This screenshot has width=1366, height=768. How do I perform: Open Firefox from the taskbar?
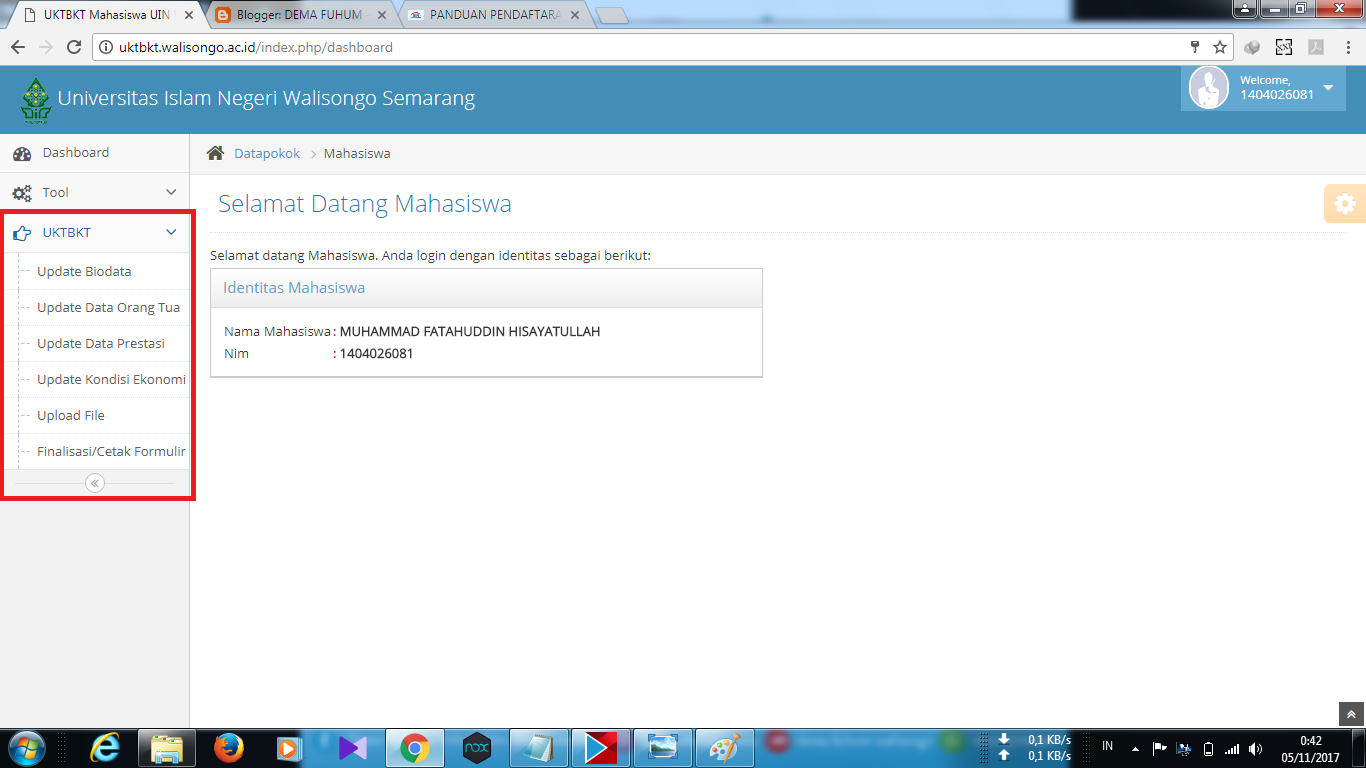pos(229,748)
